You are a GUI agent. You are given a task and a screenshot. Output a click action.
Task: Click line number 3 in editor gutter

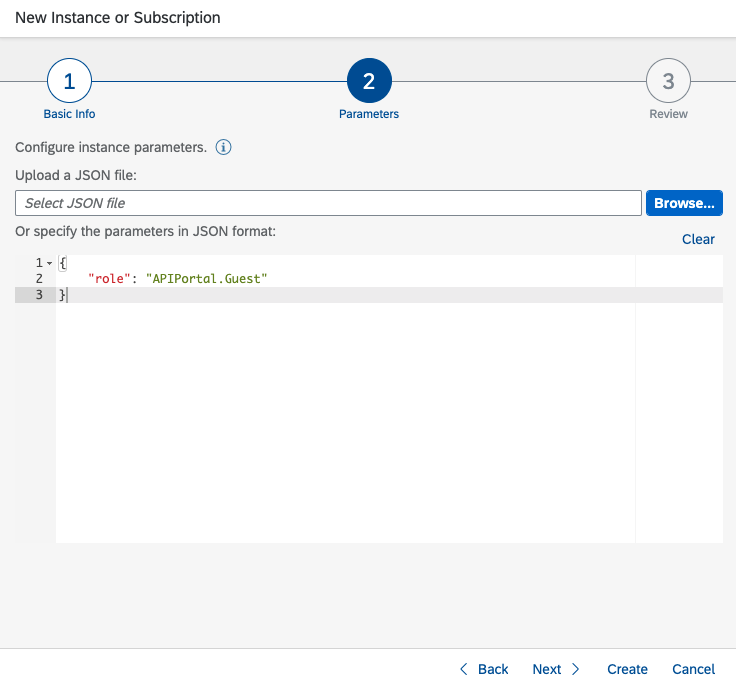click(38, 295)
